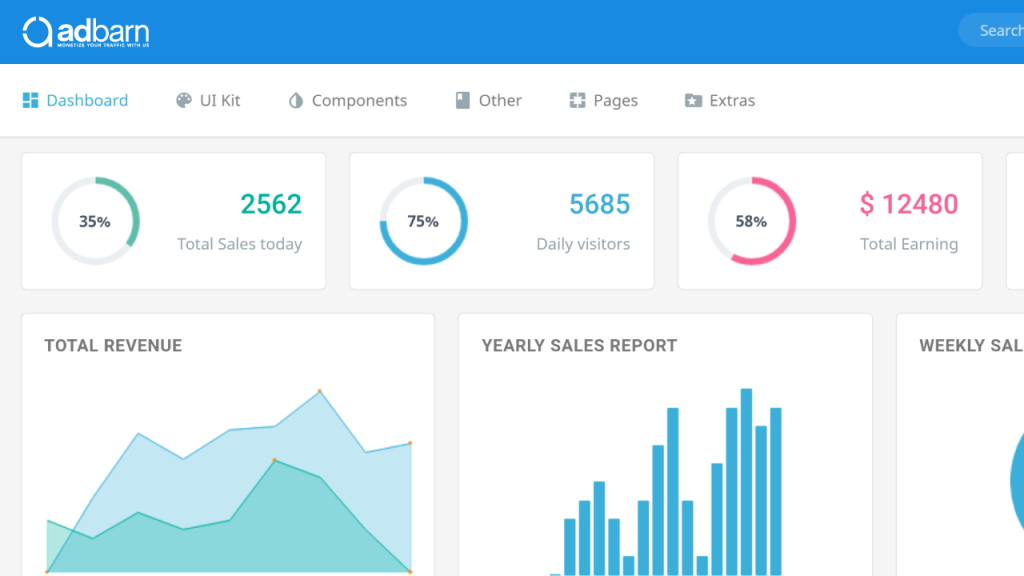Click the highest peak of the revenue chart
This screenshot has width=1024, height=576.
click(319, 391)
